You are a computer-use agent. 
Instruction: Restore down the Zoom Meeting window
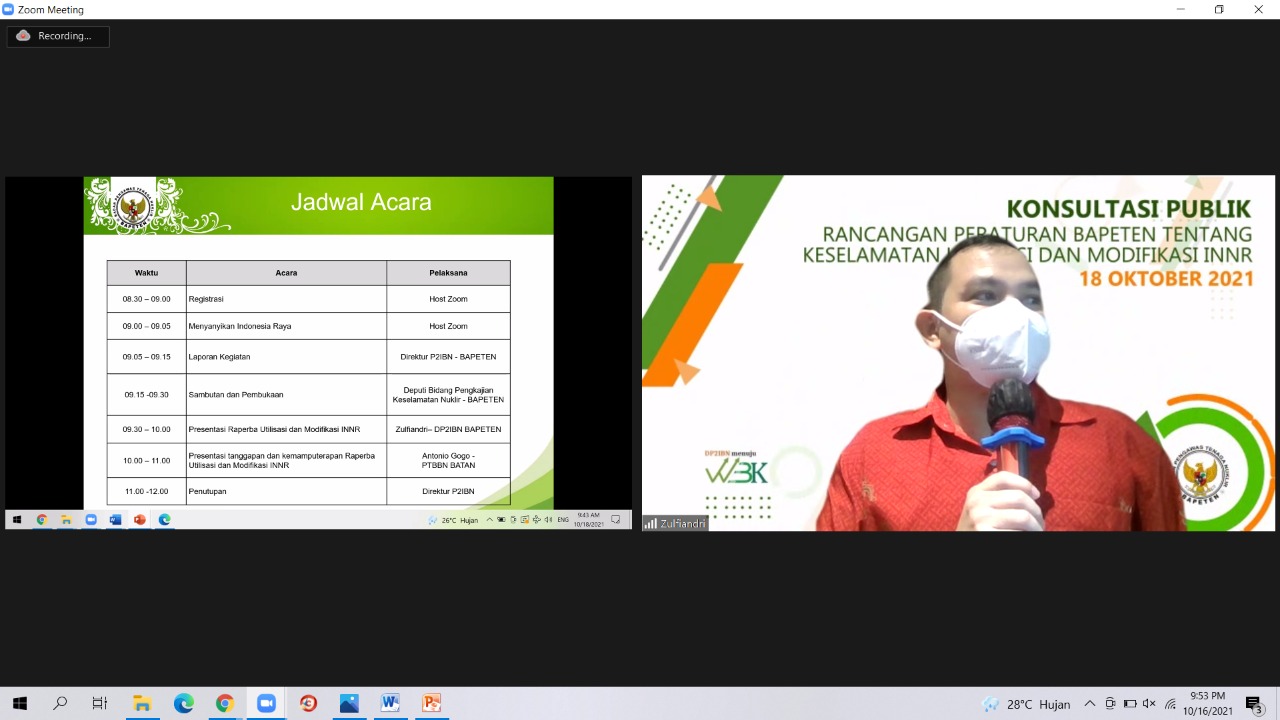pos(1219,9)
